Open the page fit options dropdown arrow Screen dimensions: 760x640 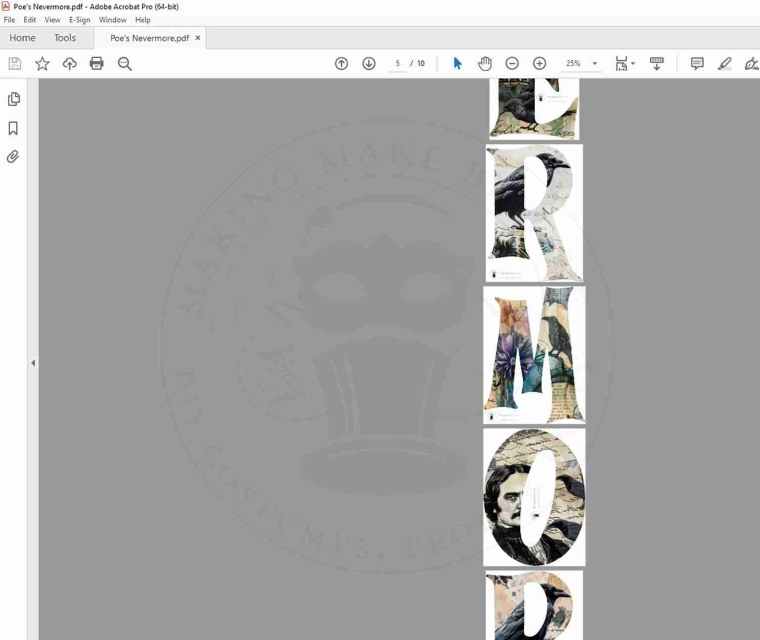point(633,64)
